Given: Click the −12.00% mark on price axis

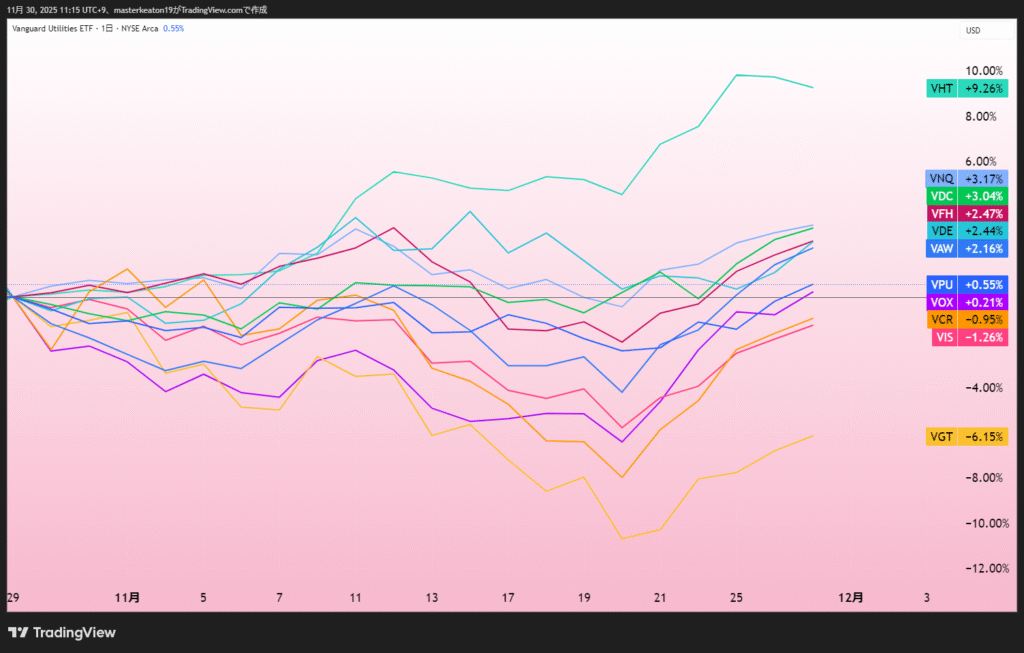Looking at the screenshot, I should (981, 568).
